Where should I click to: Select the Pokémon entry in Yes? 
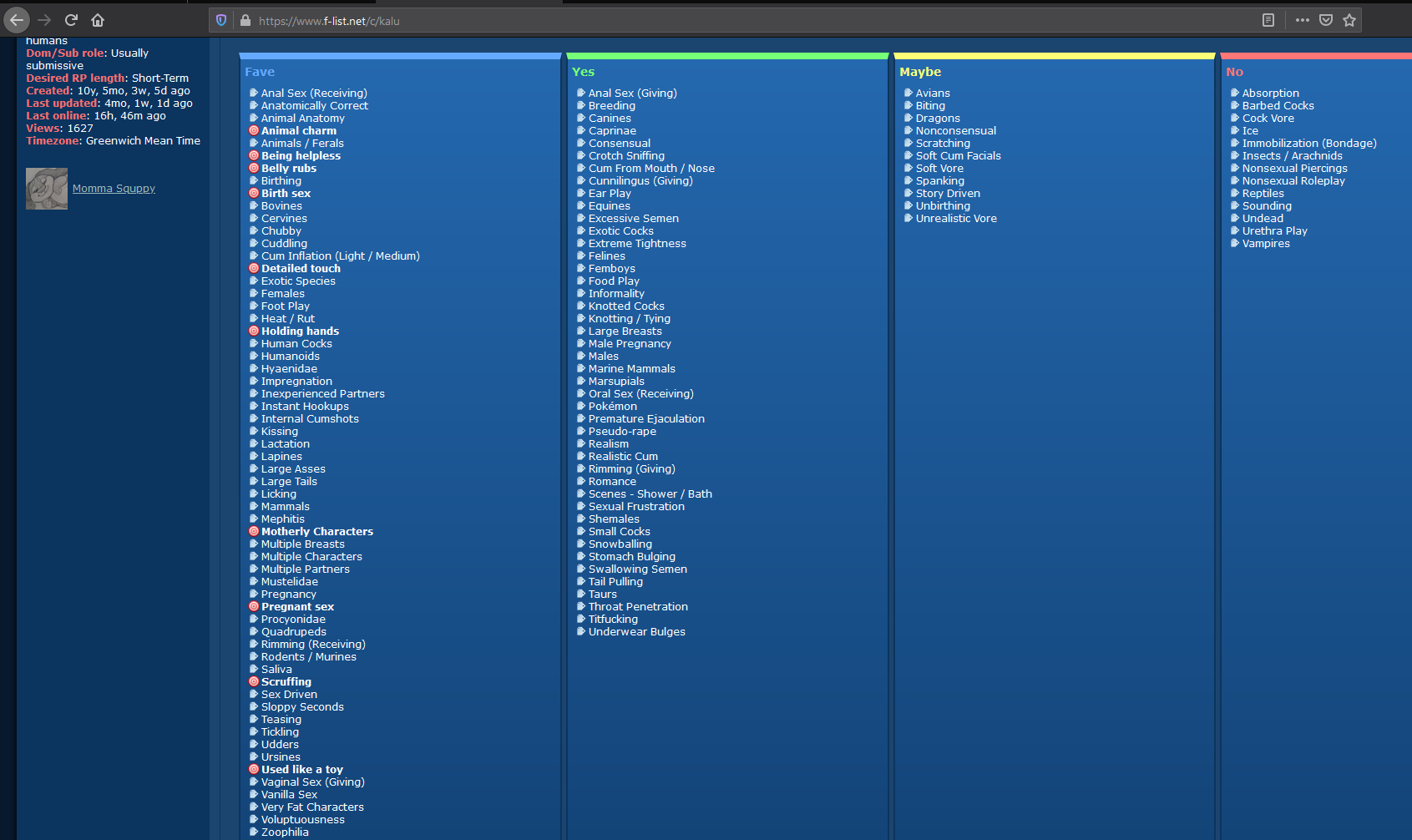coord(613,406)
